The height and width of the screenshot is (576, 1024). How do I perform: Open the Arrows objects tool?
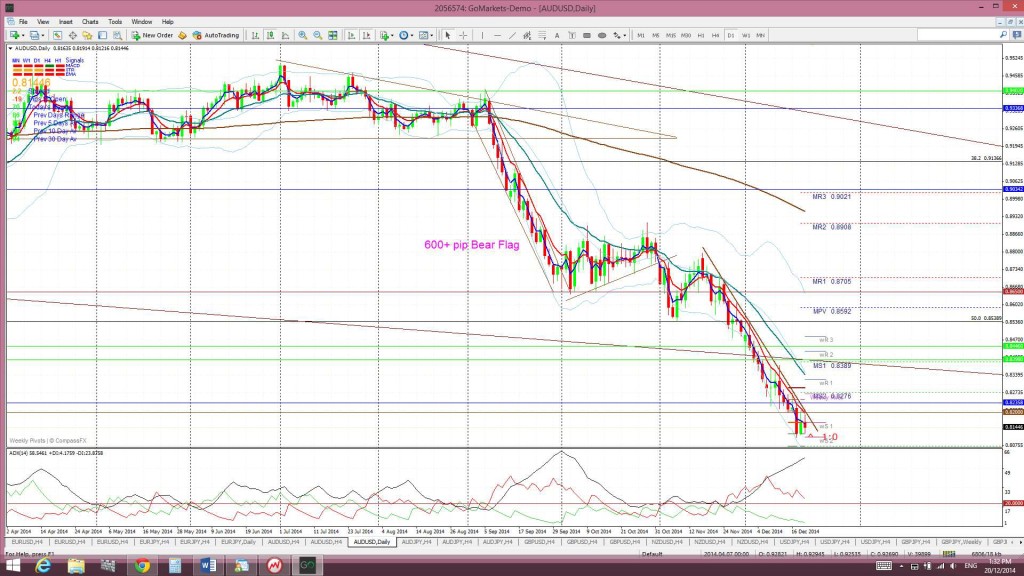[x=616, y=35]
